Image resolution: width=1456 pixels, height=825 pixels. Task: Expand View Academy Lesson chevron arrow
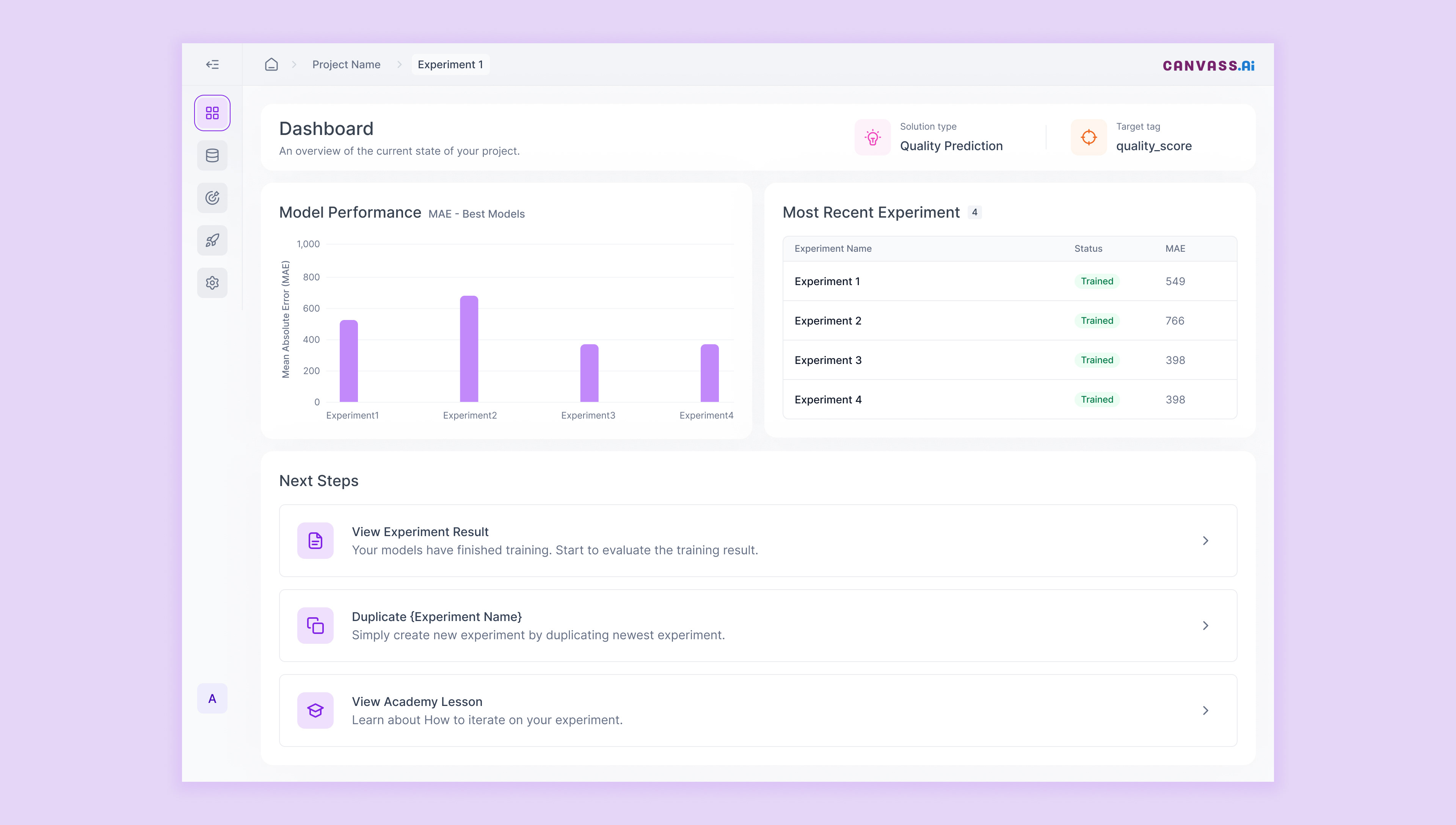click(x=1205, y=711)
